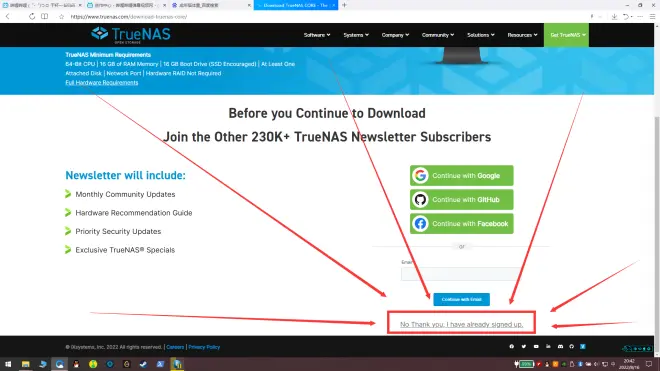Image resolution: width=660 pixels, height=371 pixels.
Task: Expand the Systems navigation dropdown
Action: 356,35
